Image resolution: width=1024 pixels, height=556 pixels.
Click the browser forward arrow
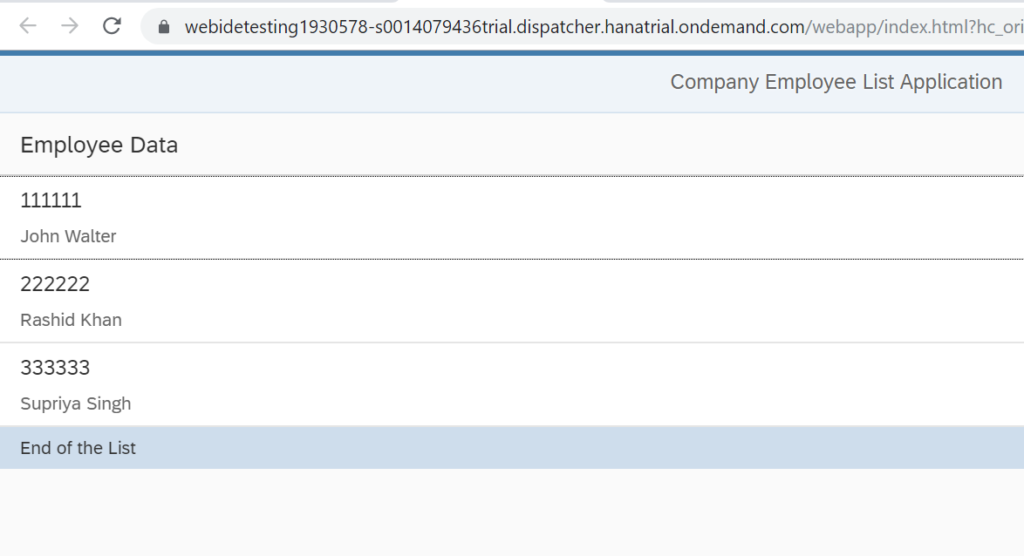[x=69, y=26]
